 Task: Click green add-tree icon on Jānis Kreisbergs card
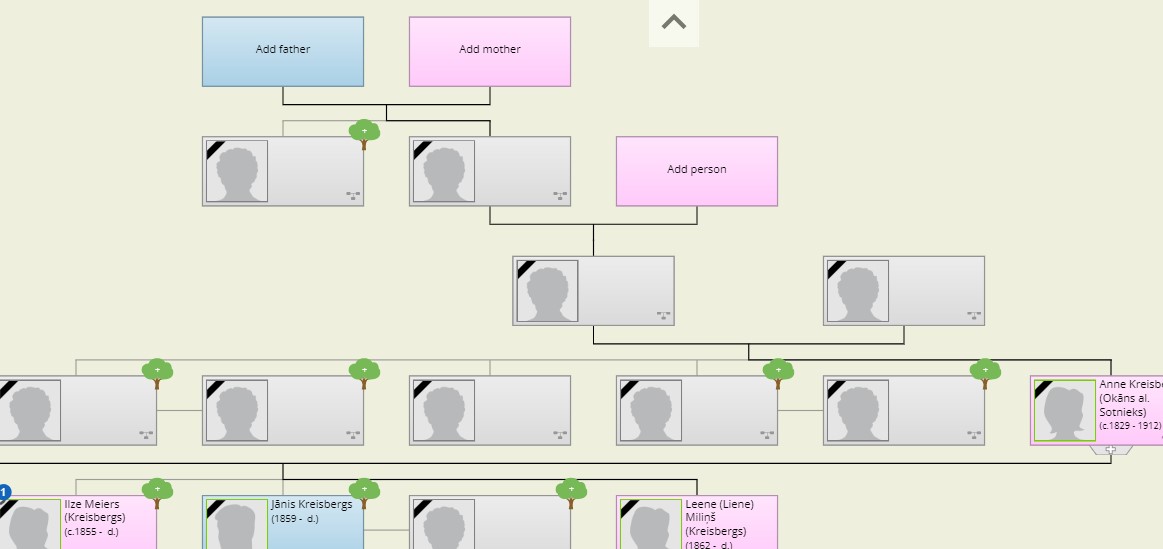point(364,491)
